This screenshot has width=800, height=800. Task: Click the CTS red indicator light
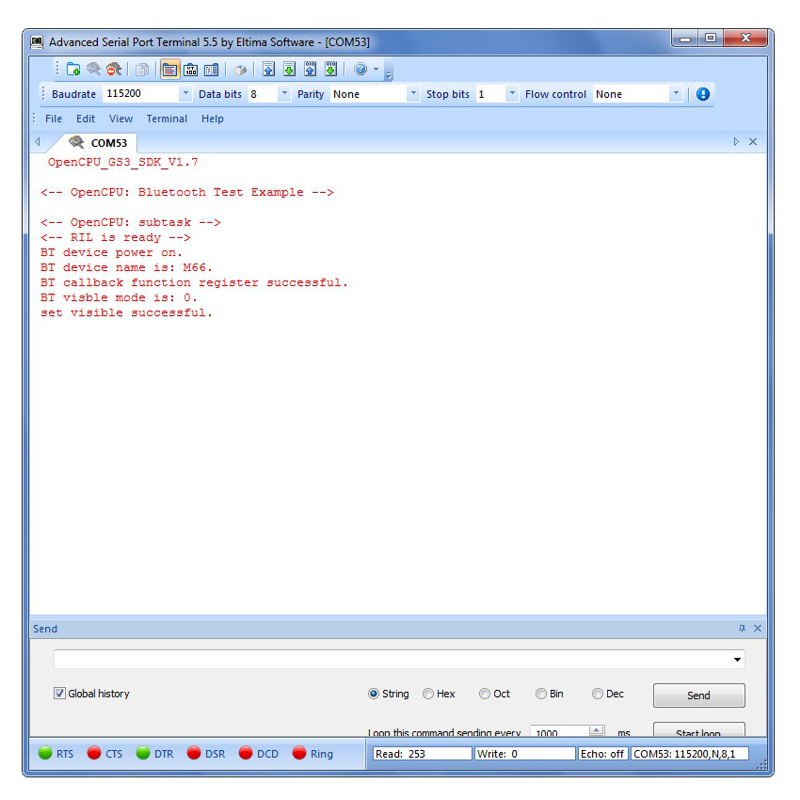[94, 753]
